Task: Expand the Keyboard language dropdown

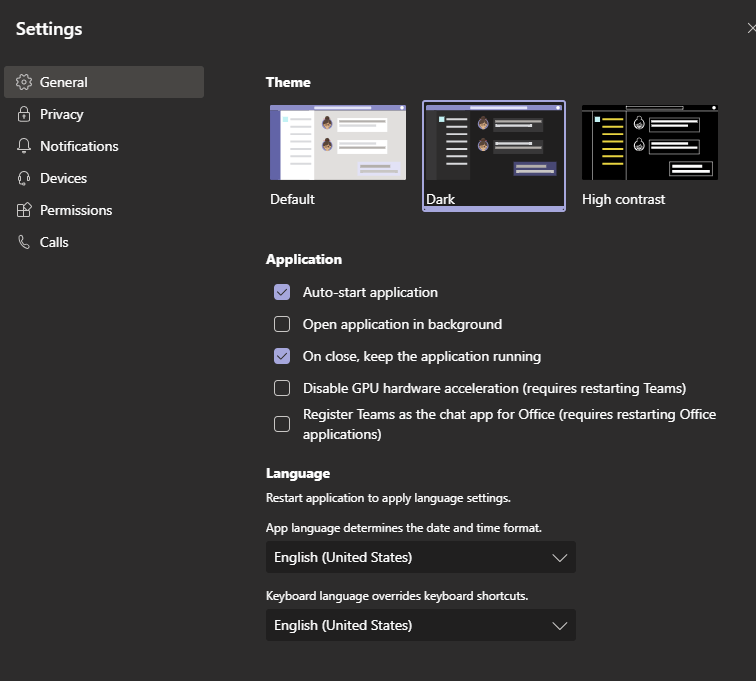Action: click(x=420, y=625)
